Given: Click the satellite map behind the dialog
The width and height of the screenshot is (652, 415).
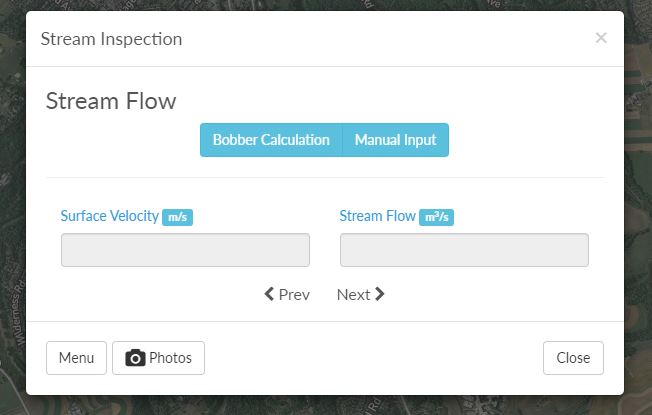Looking at the screenshot, I should click(638, 208).
